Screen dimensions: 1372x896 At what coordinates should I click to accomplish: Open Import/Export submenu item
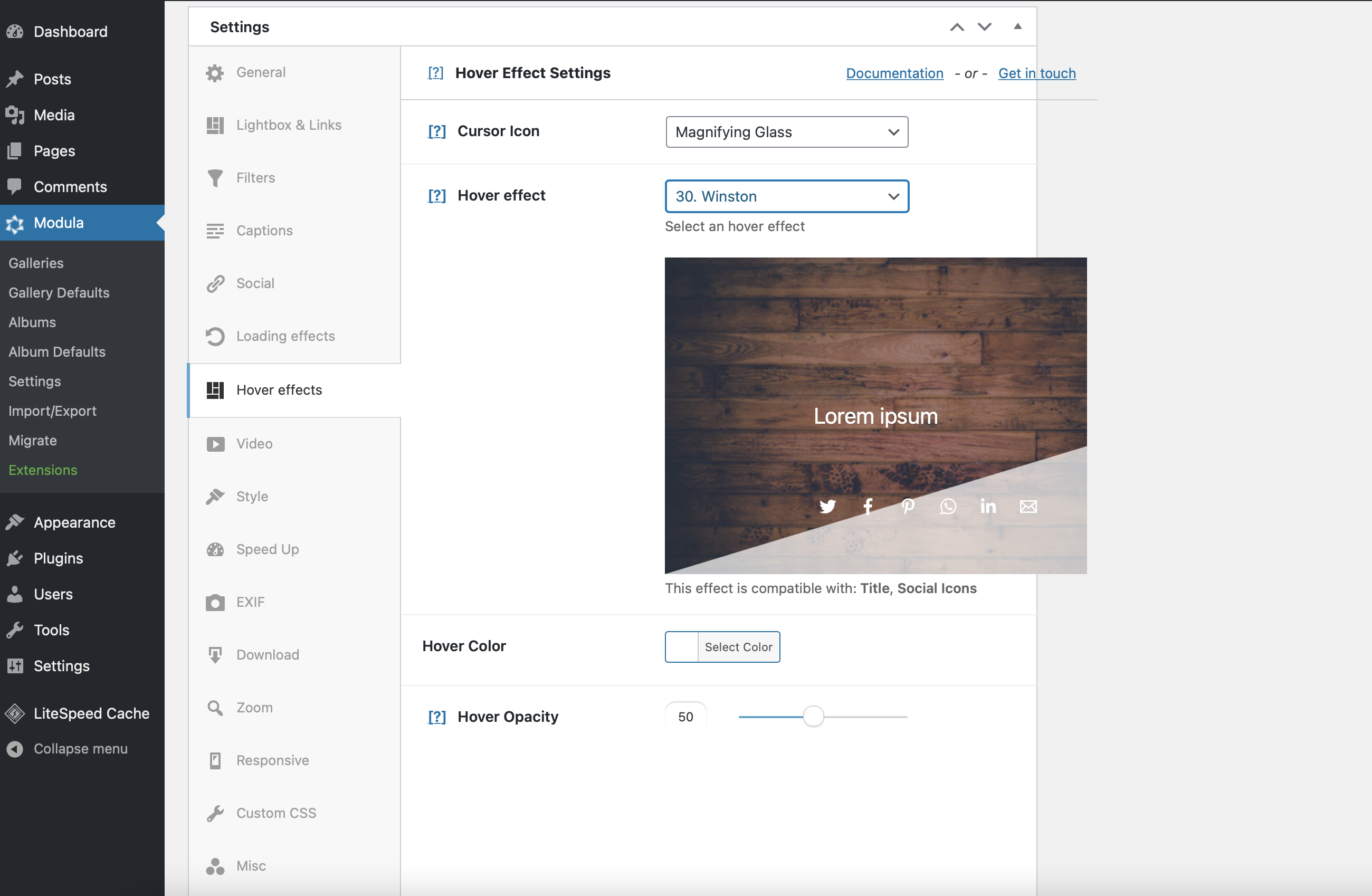52,411
